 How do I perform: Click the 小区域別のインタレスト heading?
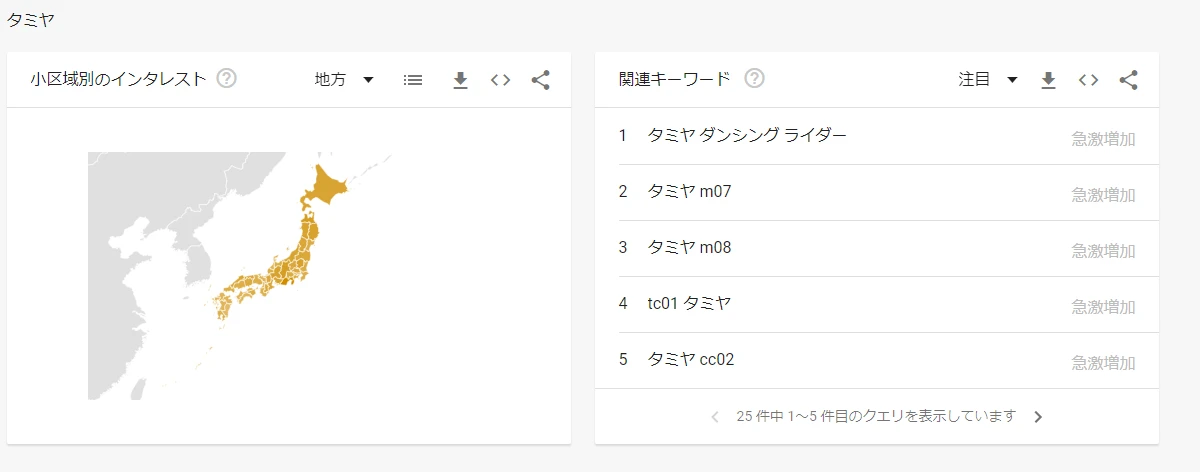point(119,79)
